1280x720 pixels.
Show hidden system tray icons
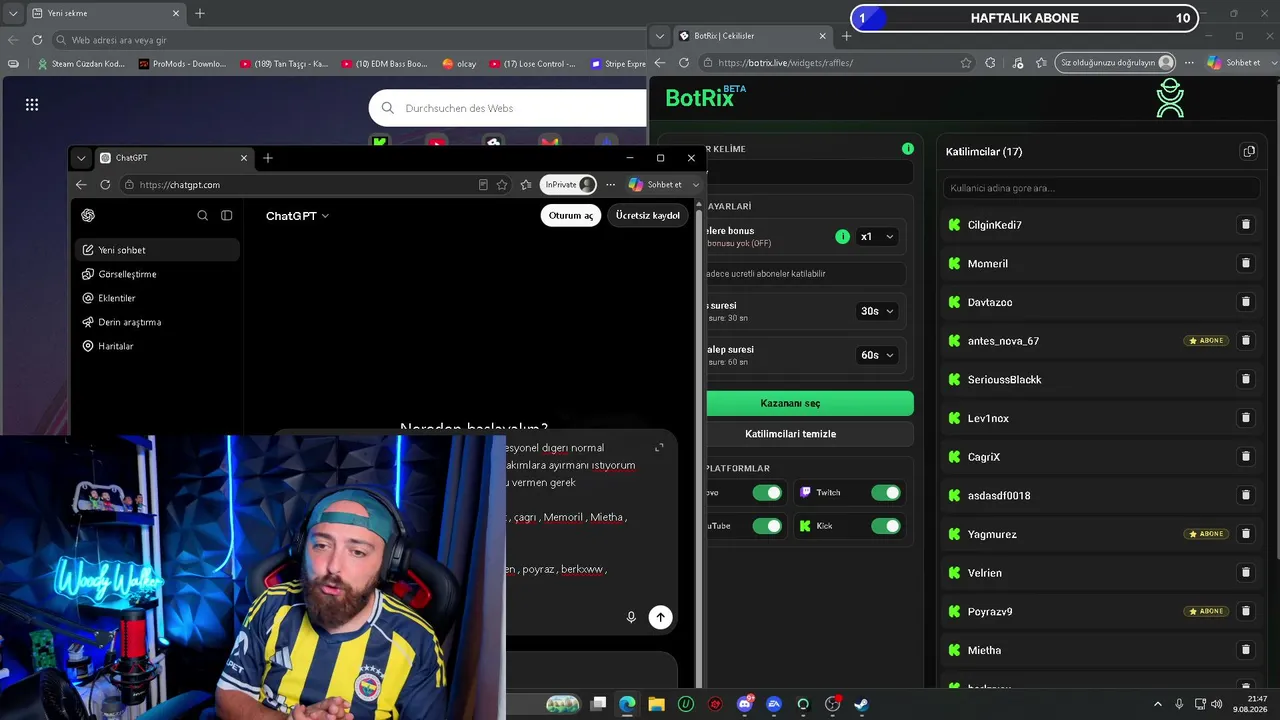(x=1158, y=704)
